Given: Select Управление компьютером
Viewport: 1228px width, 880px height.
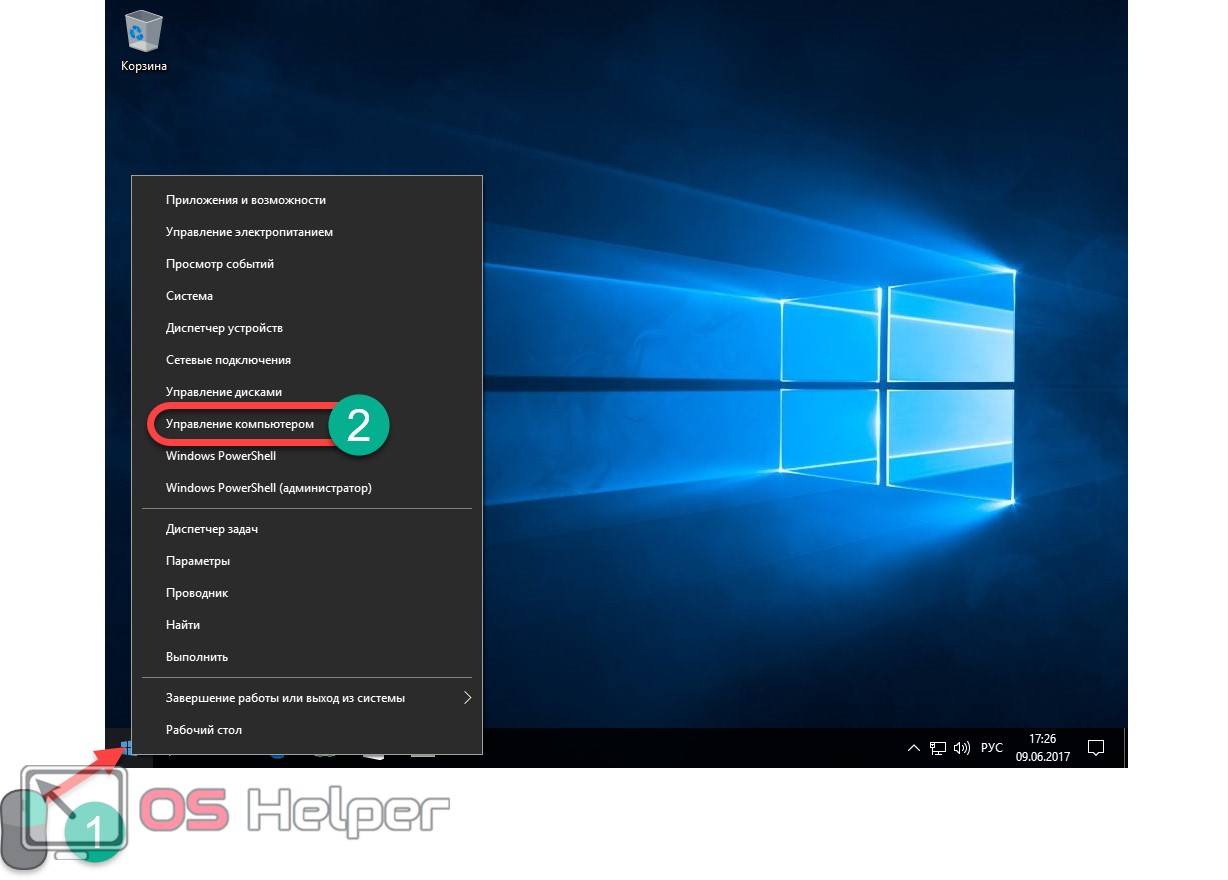Looking at the screenshot, I should coord(308,424).
